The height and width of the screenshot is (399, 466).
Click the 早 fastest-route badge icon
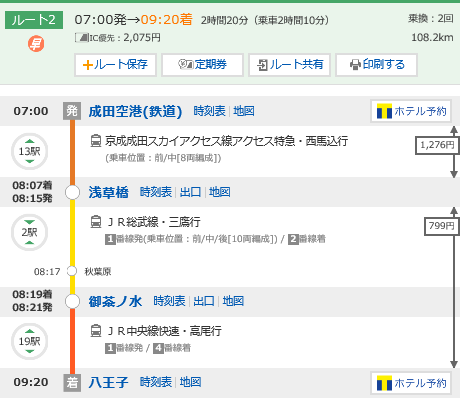coord(36,44)
